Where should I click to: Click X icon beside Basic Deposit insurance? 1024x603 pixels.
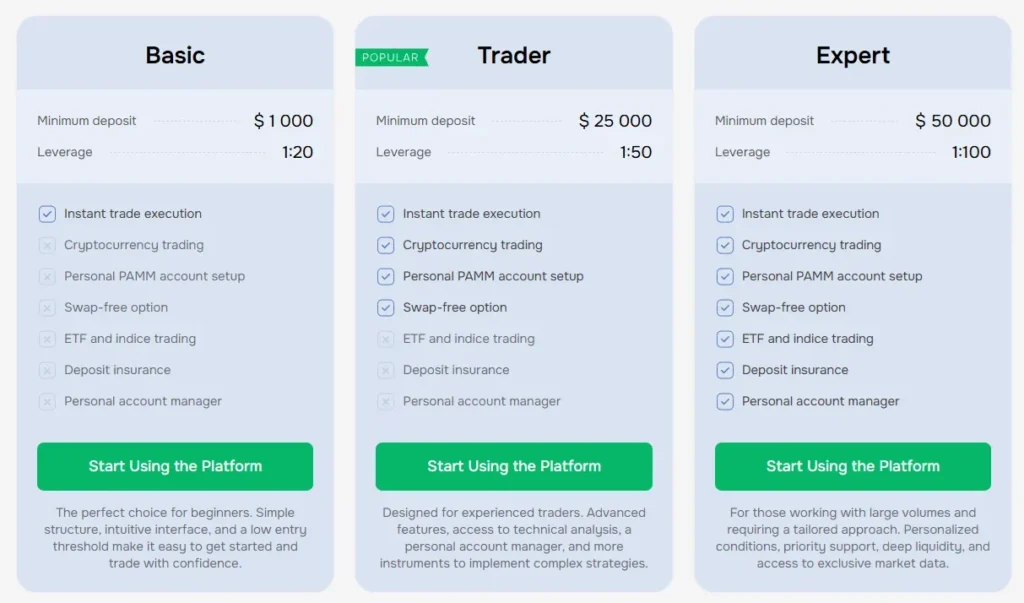(x=47, y=370)
